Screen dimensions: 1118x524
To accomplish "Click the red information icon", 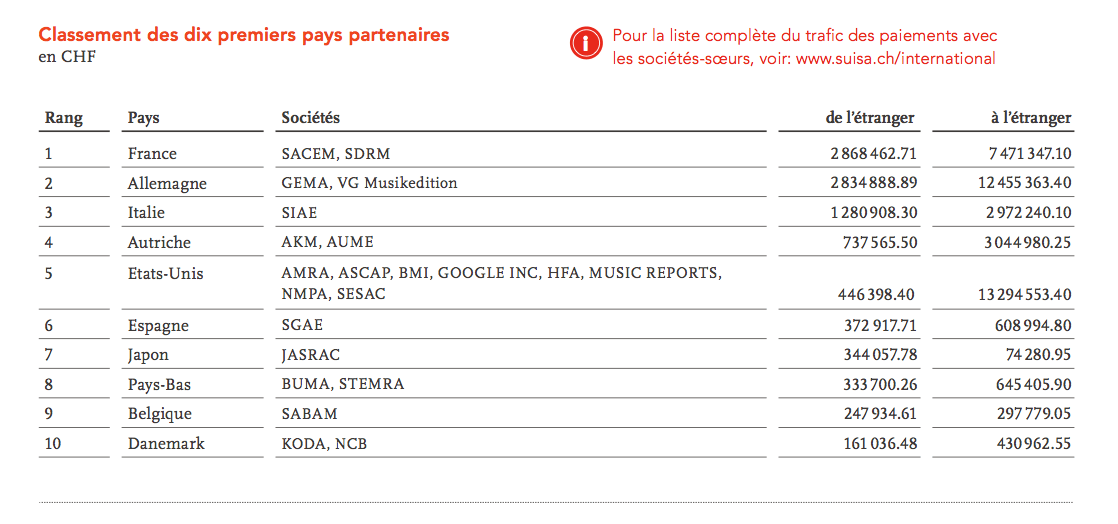I will [587, 44].
